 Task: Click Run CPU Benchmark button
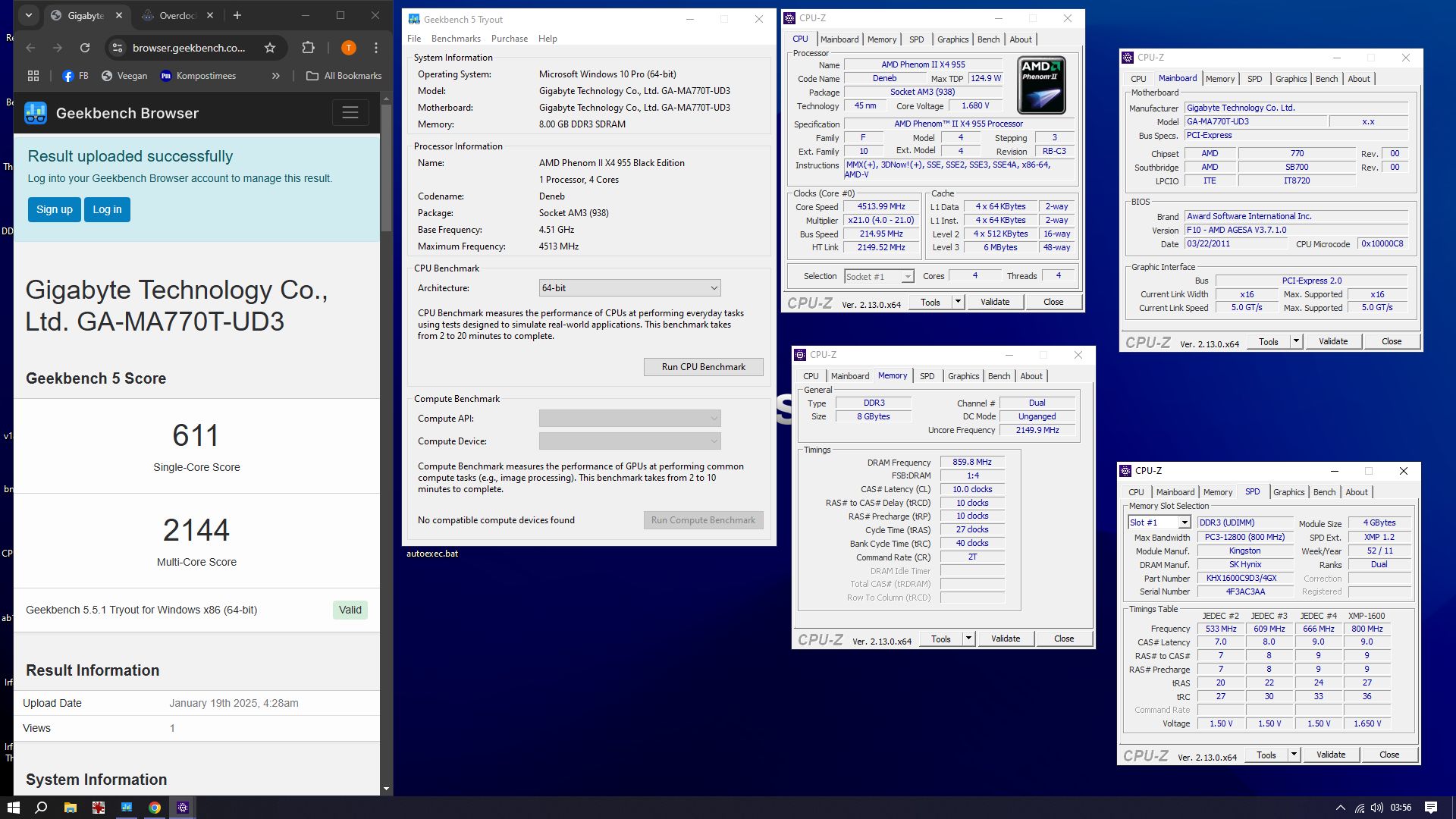tap(704, 367)
